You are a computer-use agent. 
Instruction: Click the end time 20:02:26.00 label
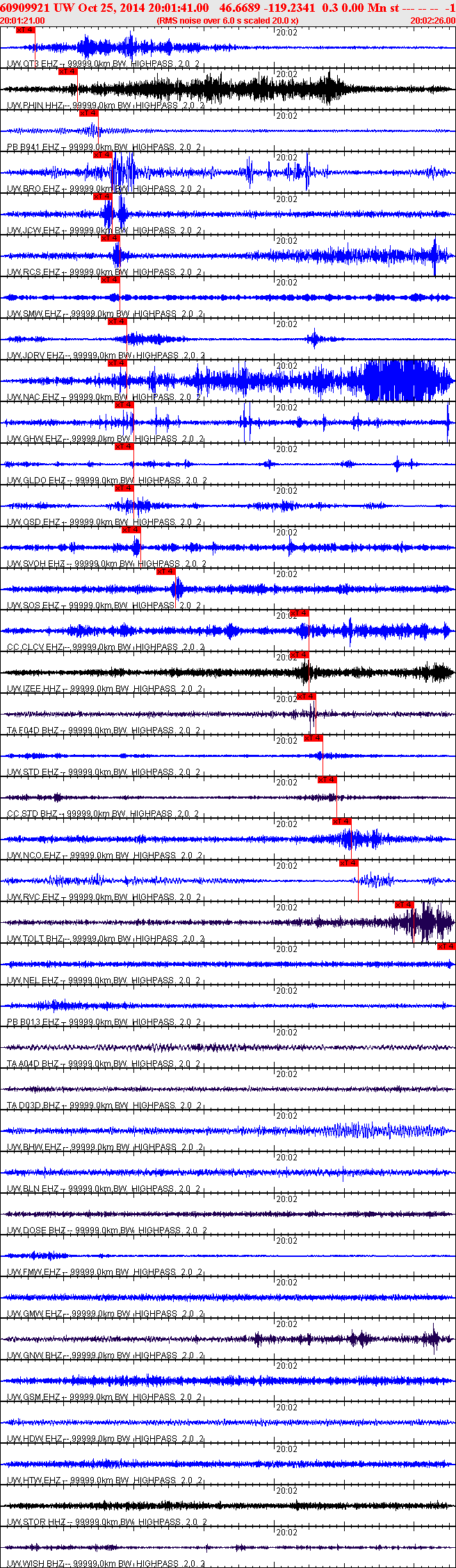pyautogui.click(x=432, y=21)
